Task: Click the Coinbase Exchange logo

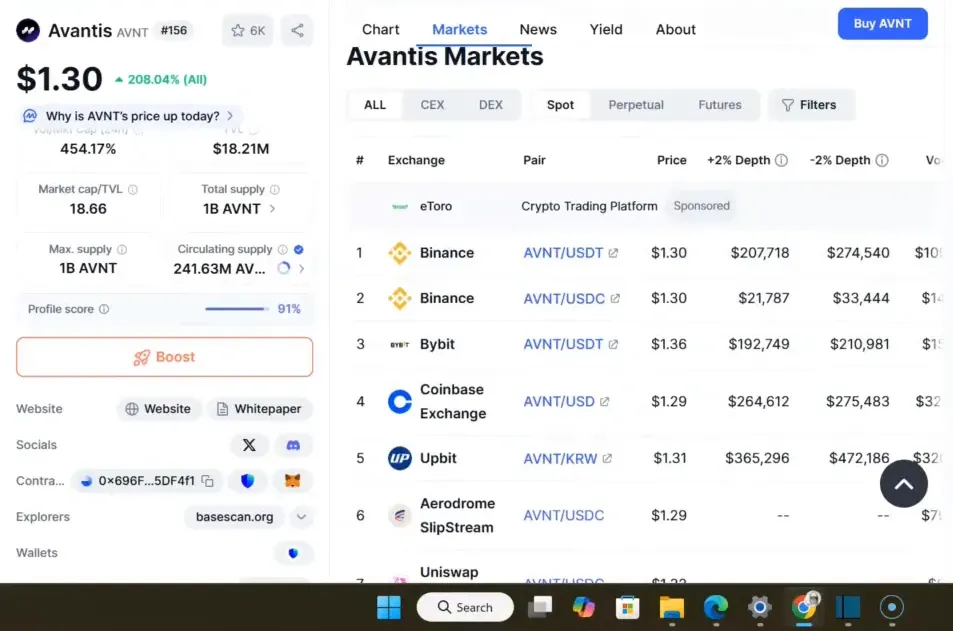Action: point(399,402)
